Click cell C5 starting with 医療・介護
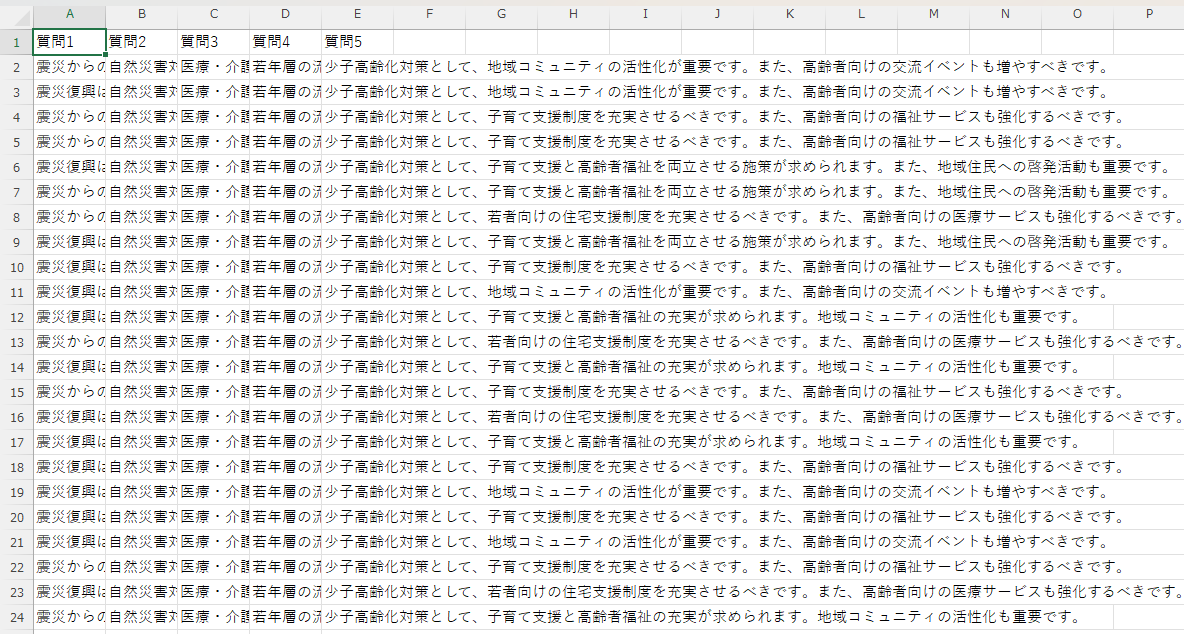Viewport: 1184px width, 634px height. tap(214, 142)
